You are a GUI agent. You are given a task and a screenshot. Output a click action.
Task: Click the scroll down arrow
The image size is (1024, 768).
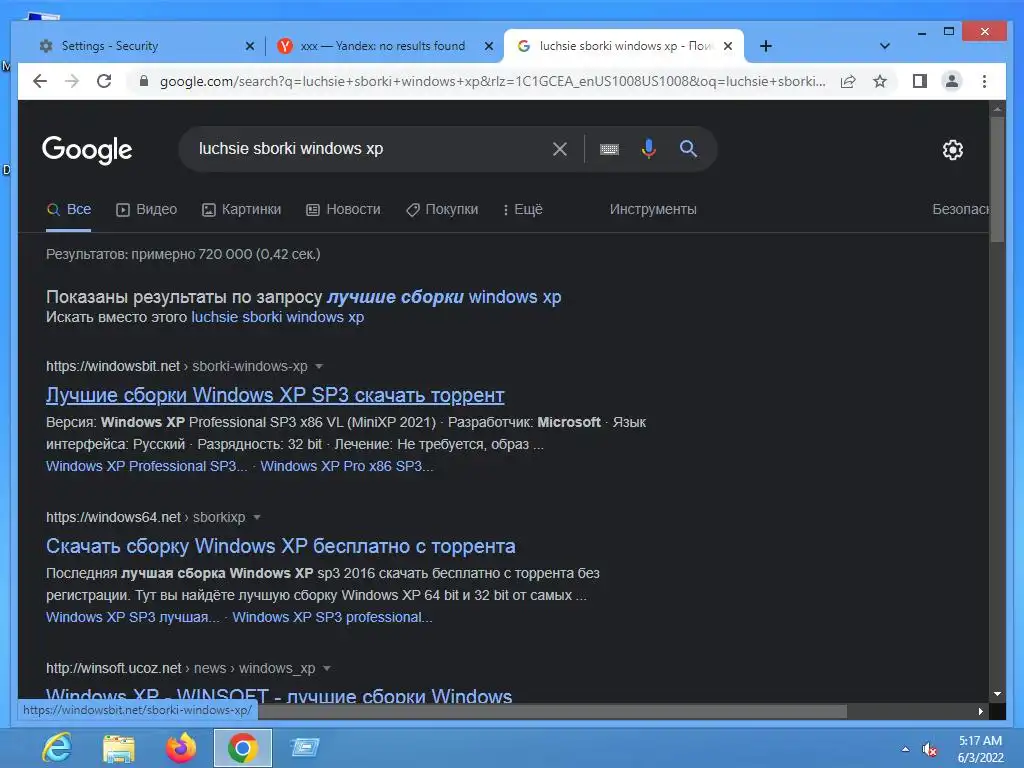pyautogui.click(x=997, y=694)
